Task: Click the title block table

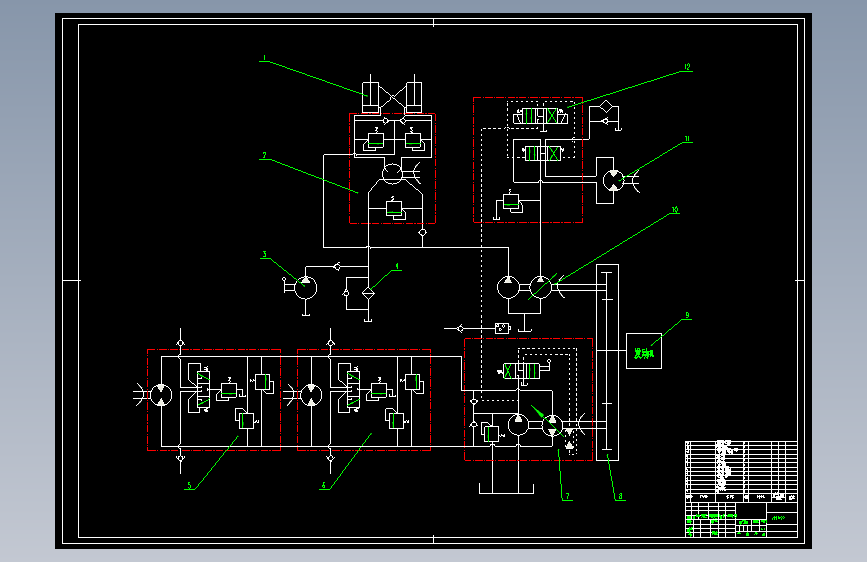Action: pos(741,489)
